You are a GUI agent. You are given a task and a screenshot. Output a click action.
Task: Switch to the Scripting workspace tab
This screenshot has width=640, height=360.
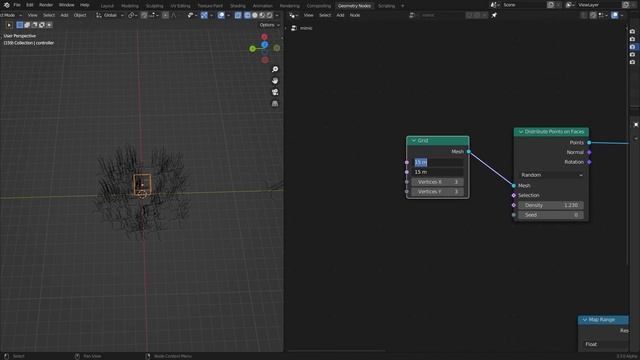point(387,6)
